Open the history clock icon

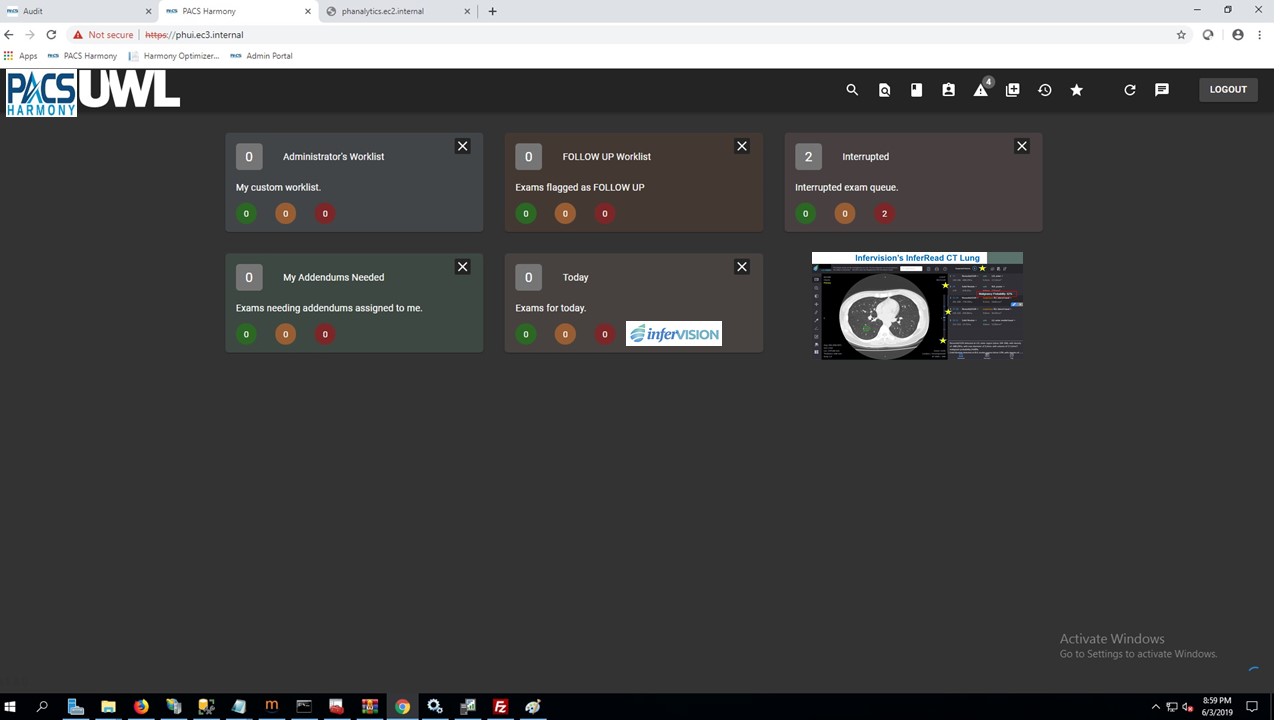[x=1044, y=90]
